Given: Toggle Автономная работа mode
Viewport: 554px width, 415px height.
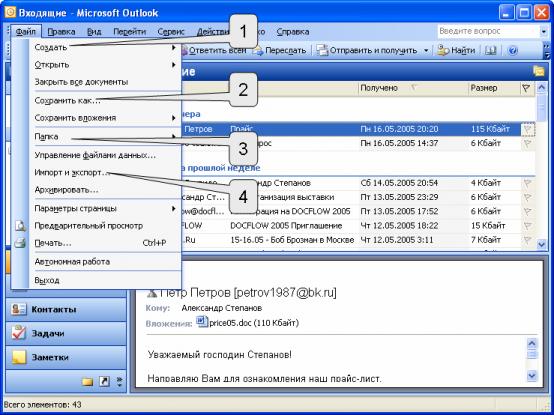Looking at the screenshot, I should click(x=105, y=262).
